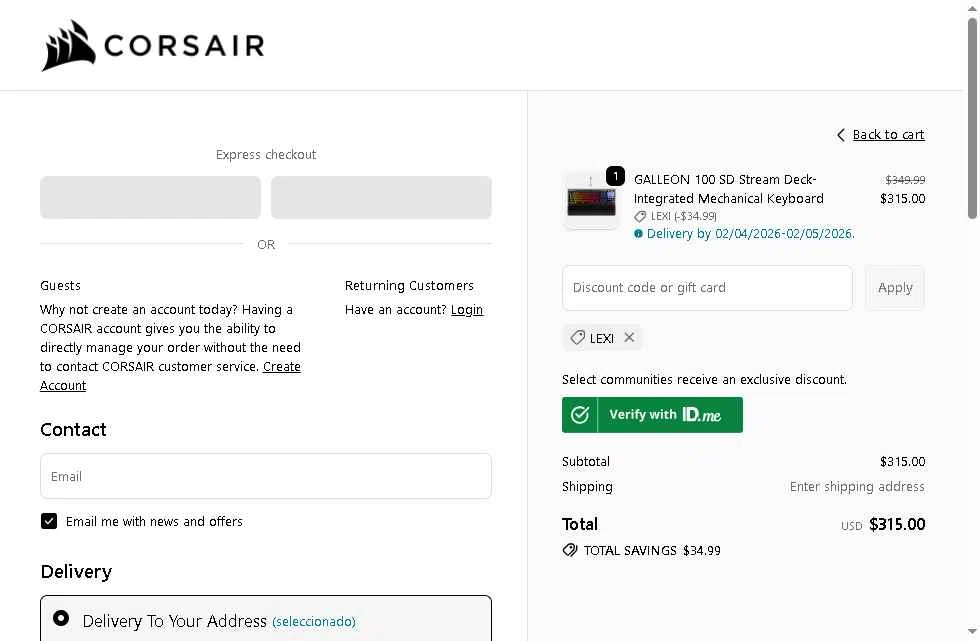Viewport: 980px width, 641px height.
Task: Click the Express checkout heading
Action: pyautogui.click(x=266, y=154)
